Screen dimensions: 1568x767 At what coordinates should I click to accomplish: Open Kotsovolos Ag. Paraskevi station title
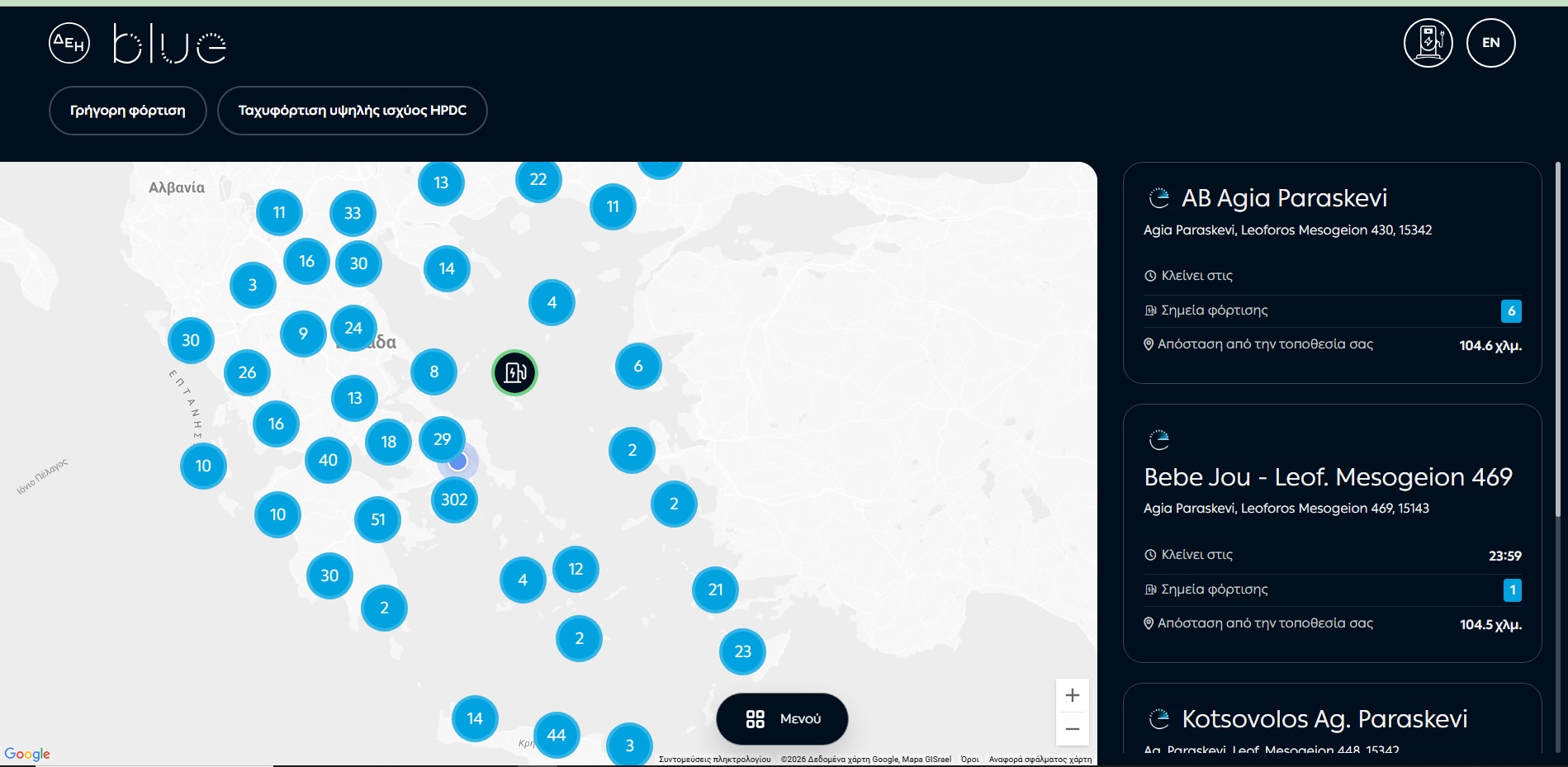click(x=1324, y=719)
